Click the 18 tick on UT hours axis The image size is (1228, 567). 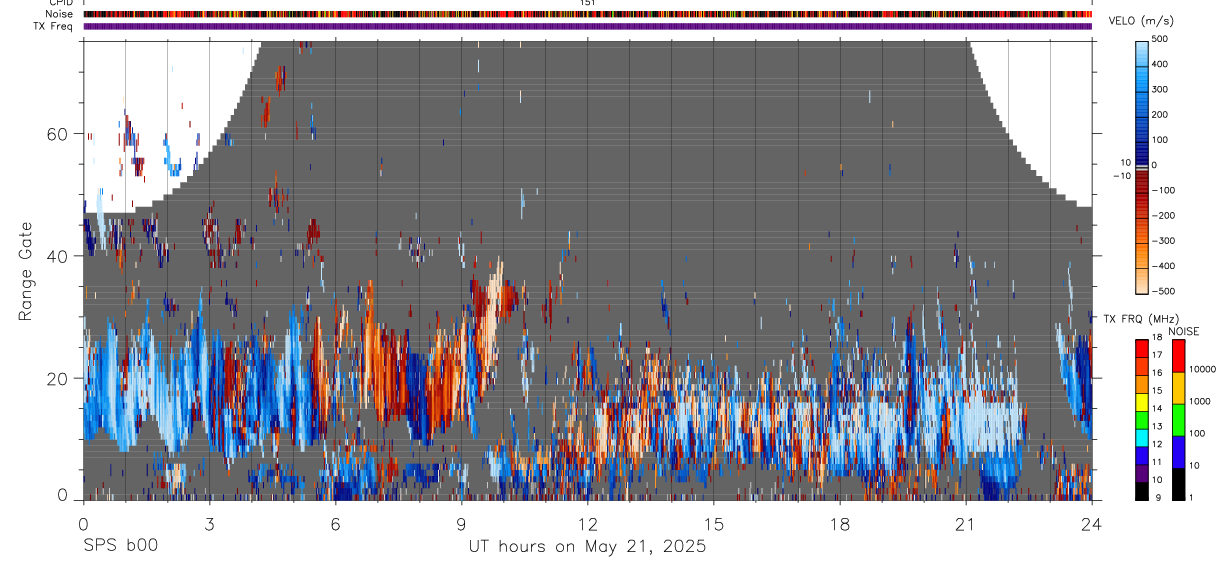point(840,524)
